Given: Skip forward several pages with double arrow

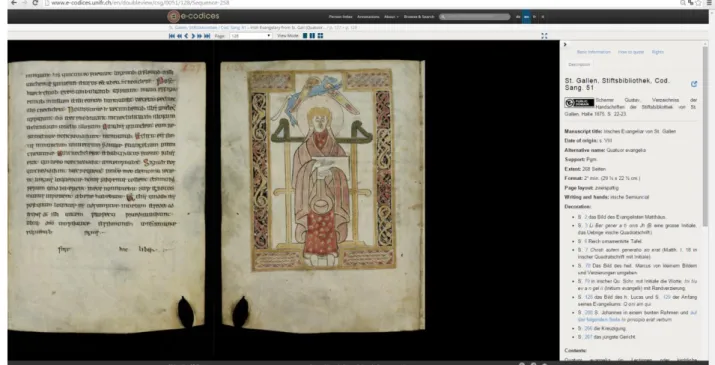Looking at the screenshot, I should [199, 36].
